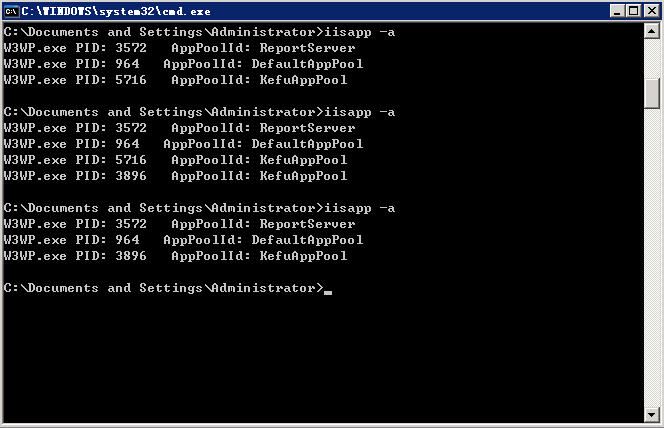Click 'ReportServer' in the first output block
Screen dimensions: 664x428
[x=307, y=48]
